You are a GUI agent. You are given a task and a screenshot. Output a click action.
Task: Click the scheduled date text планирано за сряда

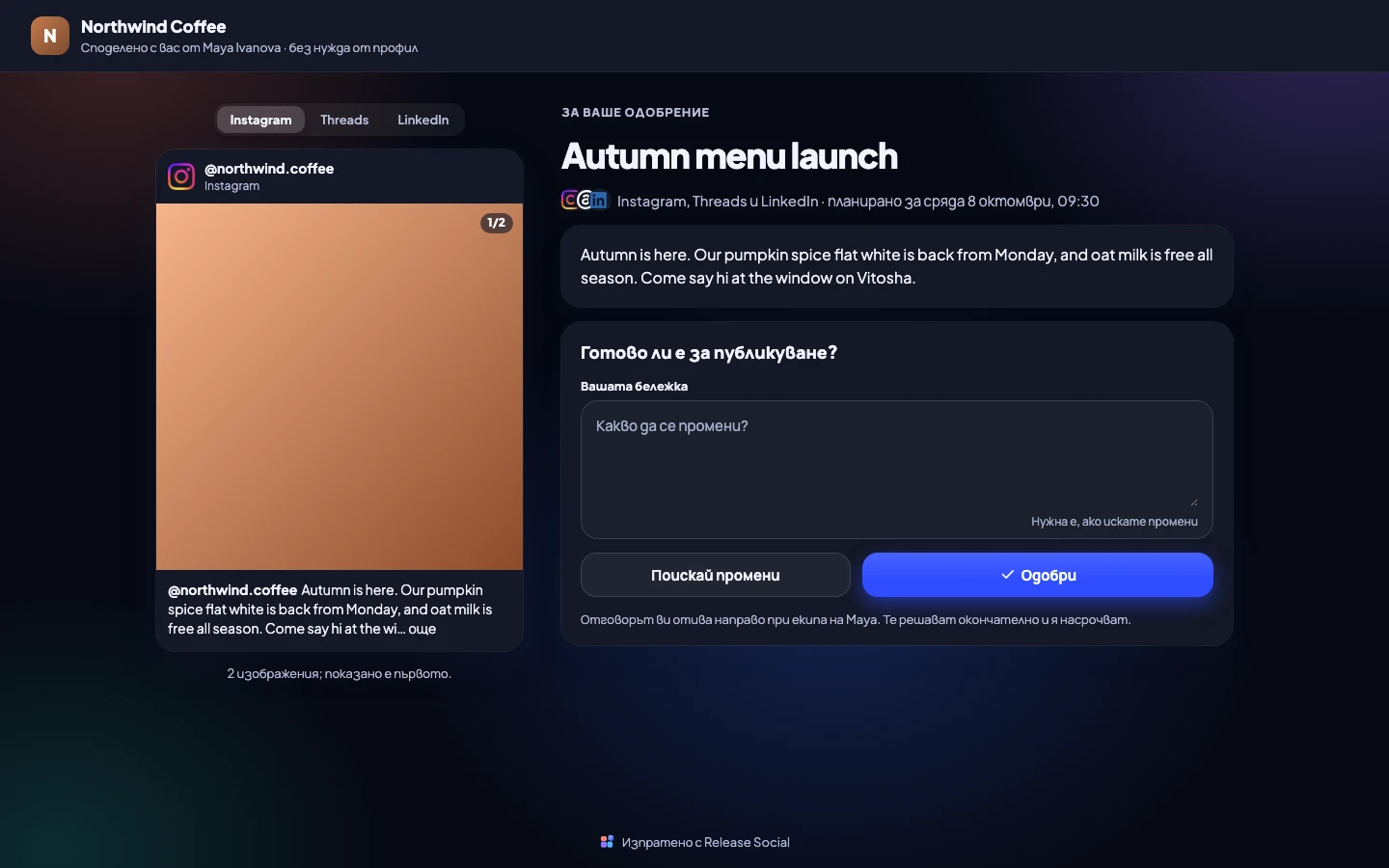point(963,201)
